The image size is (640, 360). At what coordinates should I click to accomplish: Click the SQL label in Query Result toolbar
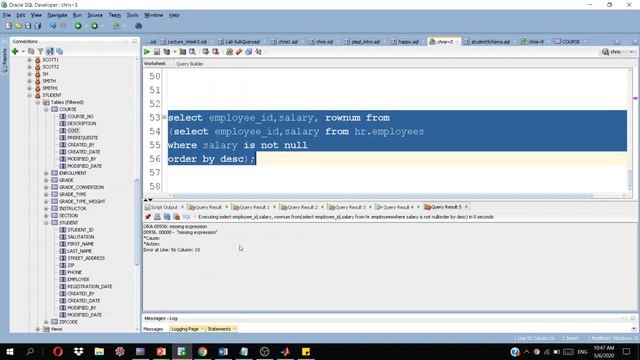tap(187, 217)
